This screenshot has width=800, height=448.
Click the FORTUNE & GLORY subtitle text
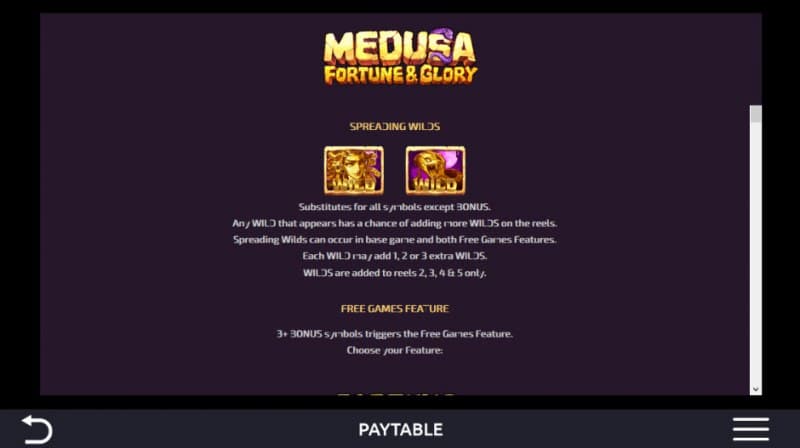(x=401, y=74)
